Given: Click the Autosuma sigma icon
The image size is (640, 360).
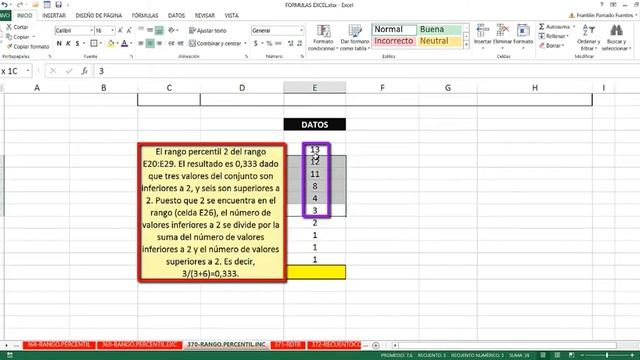Looking at the screenshot, I should 542,27.
